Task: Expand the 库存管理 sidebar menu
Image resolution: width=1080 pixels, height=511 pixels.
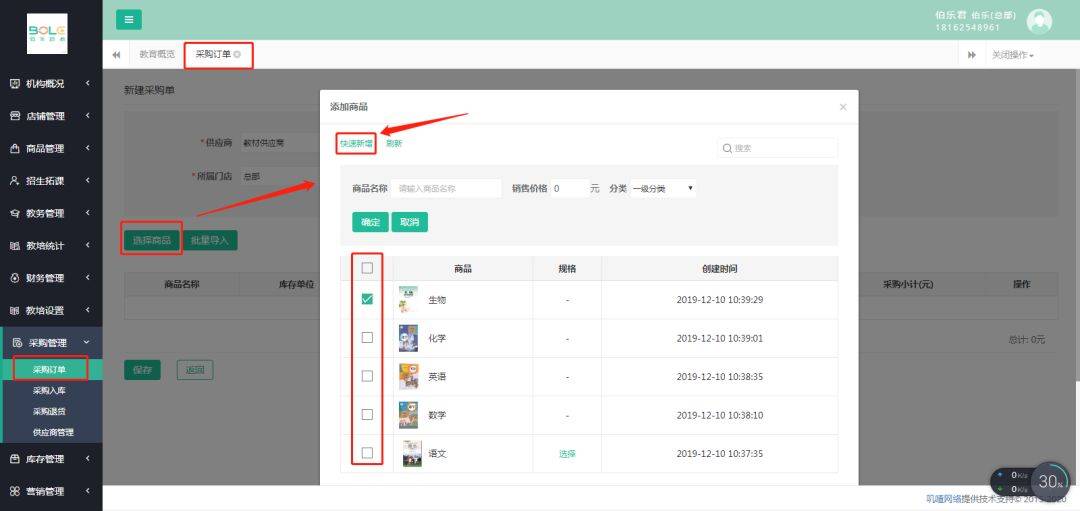Action: (x=51, y=459)
